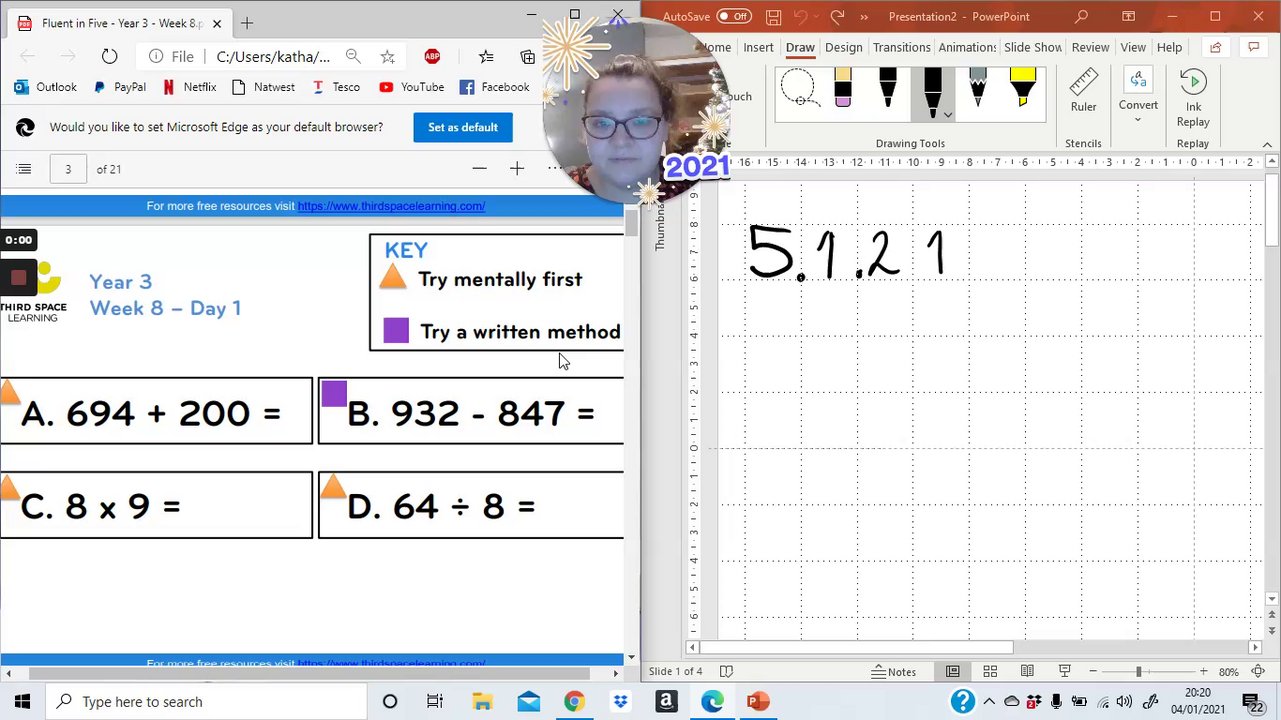Open the Edge Collections button

click(x=527, y=57)
